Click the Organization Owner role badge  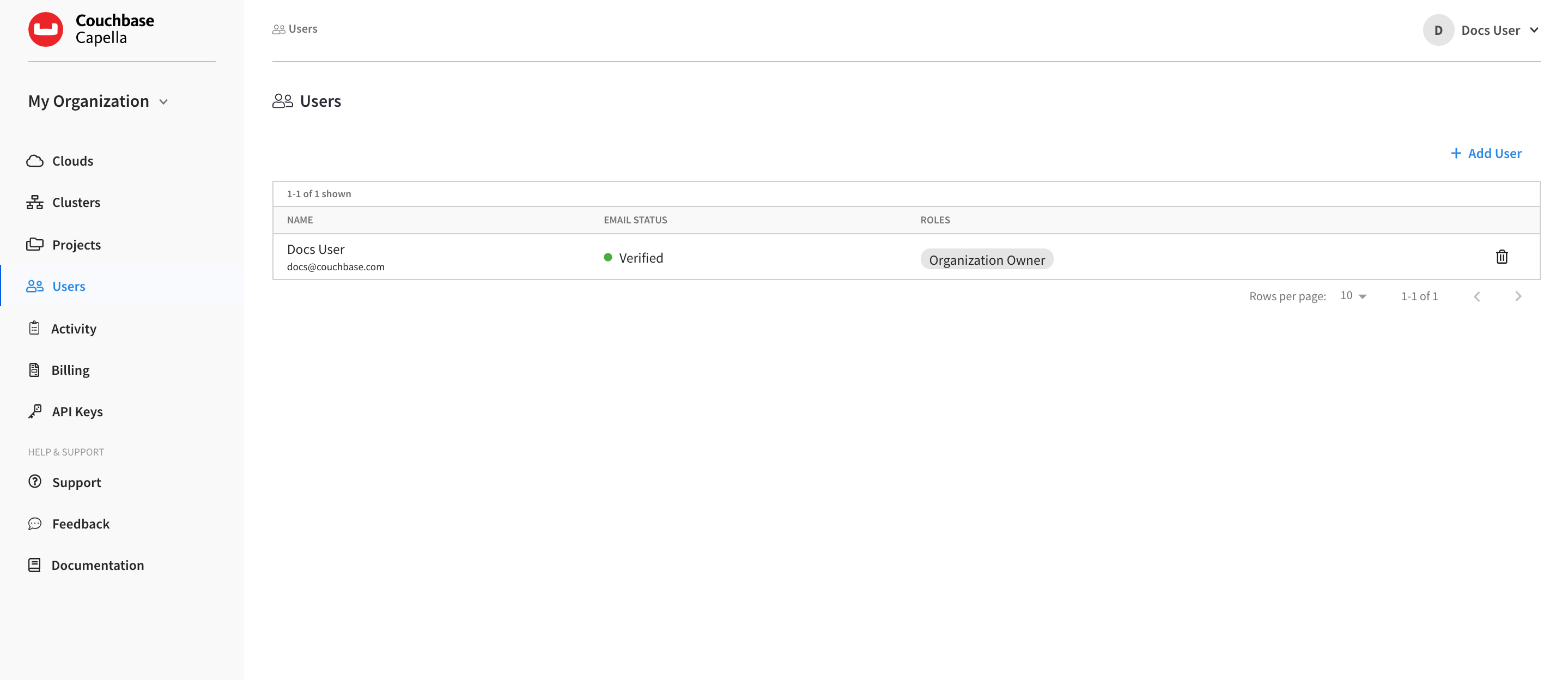(987, 259)
